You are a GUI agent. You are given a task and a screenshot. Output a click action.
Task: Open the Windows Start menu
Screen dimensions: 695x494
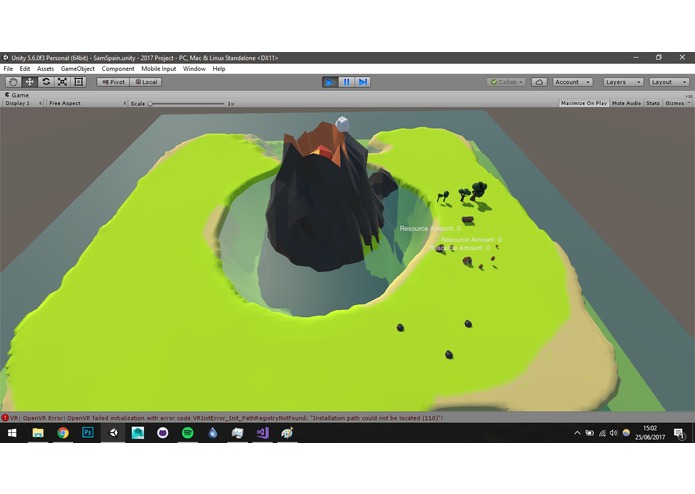tap(12, 433)
